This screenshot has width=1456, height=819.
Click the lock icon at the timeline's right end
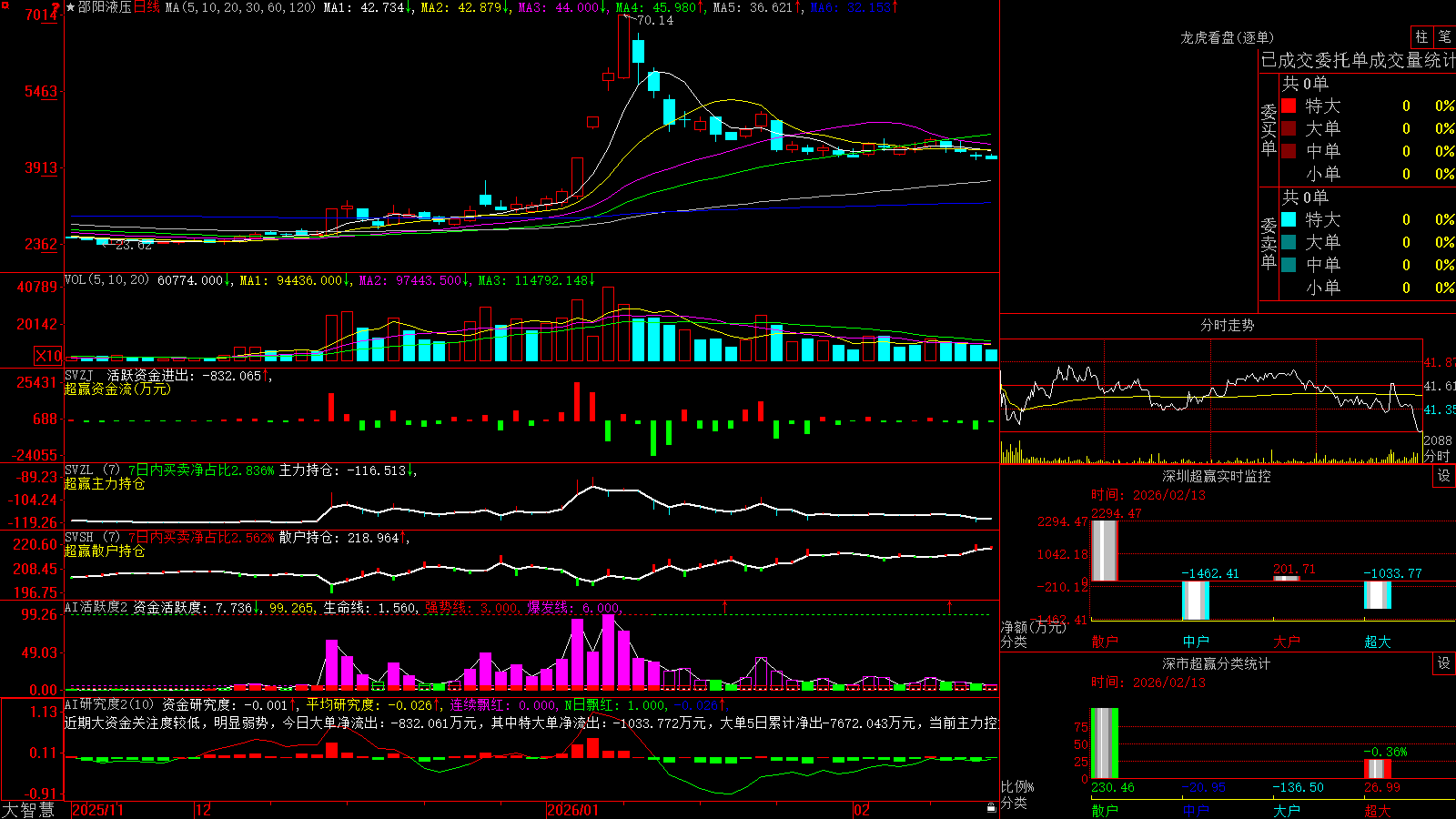tap(992, 808)
